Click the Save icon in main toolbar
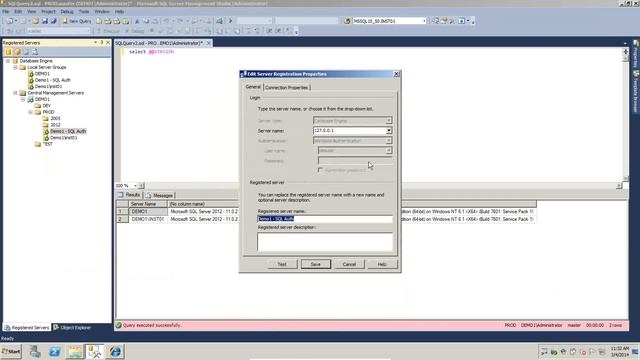Screen dimensions: 640x360 click(x=44, y=21)
